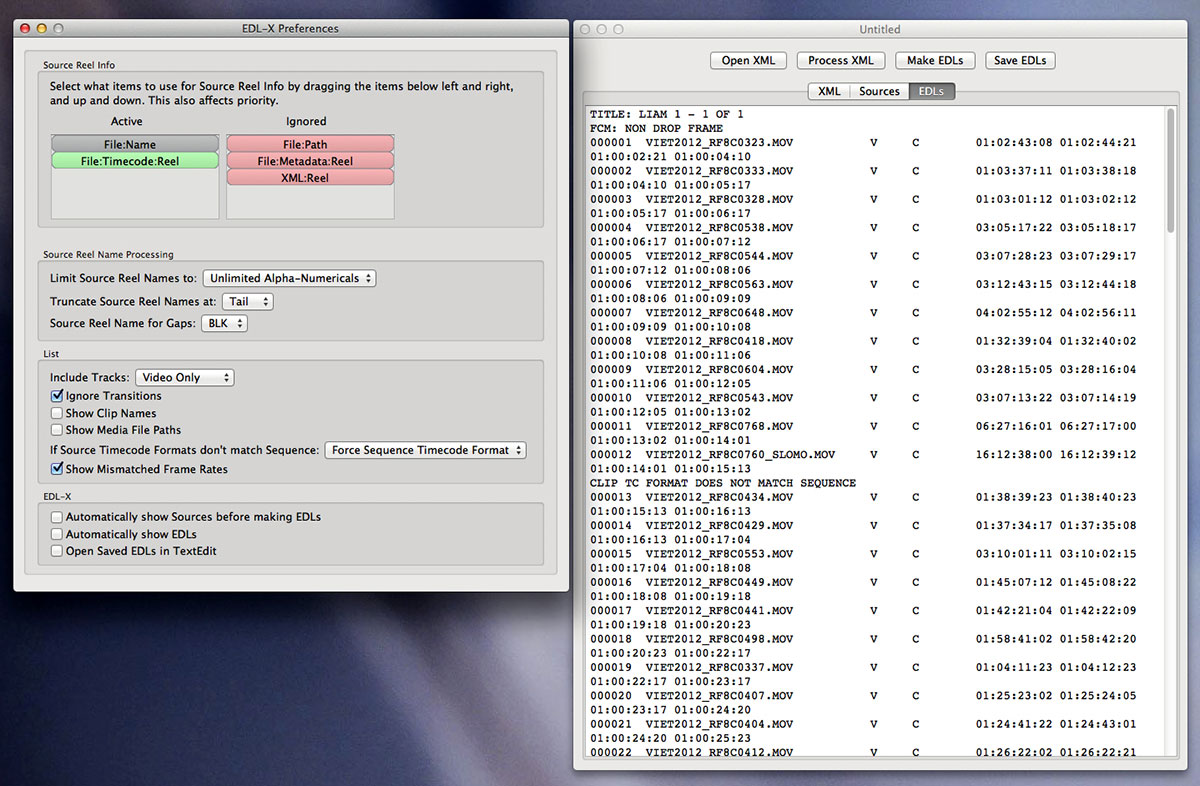Select the ignored XML:Reel item
1200x786 pixels.
[310, 177]
